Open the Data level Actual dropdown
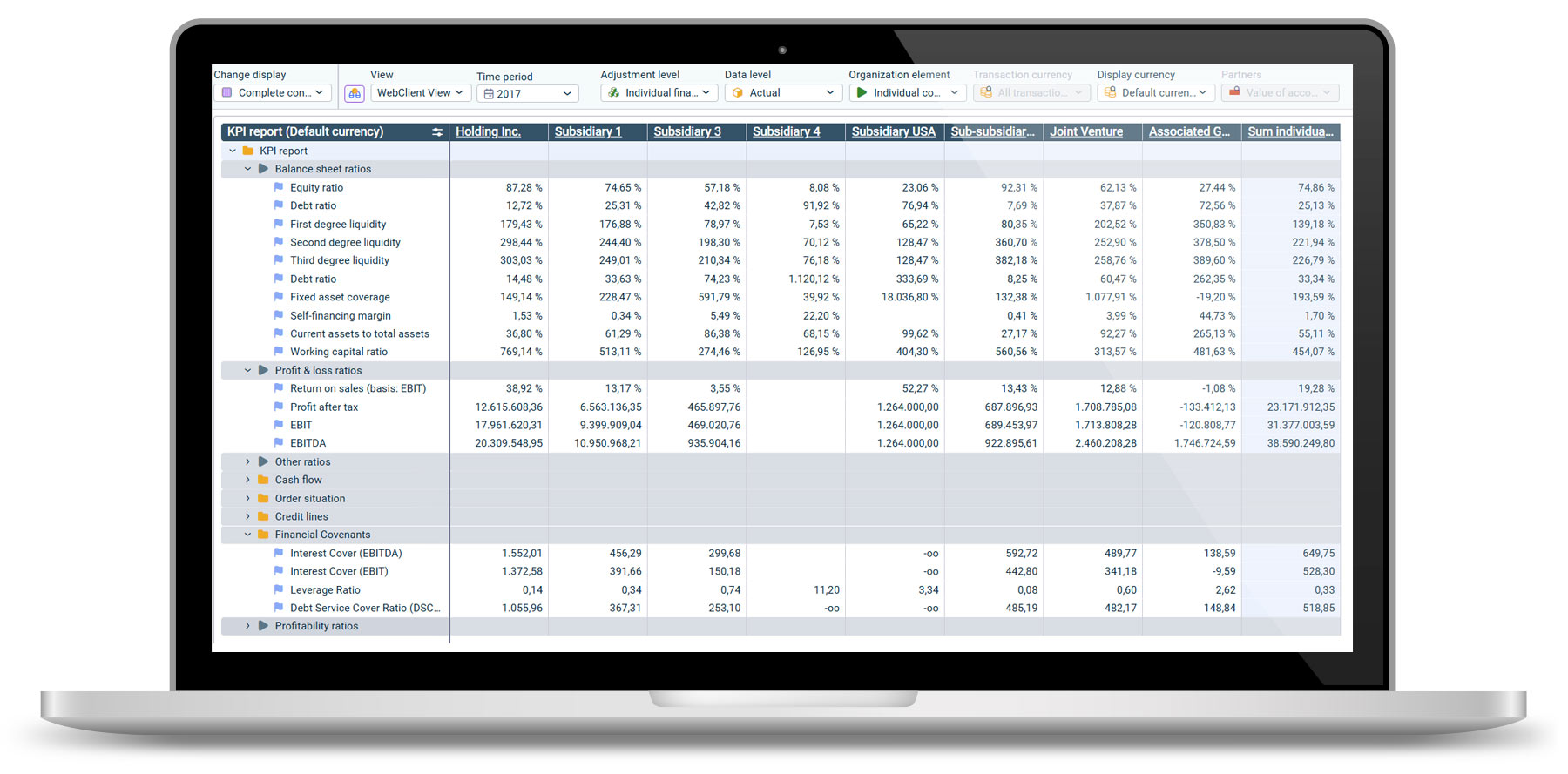This screenshot has width=1568, height=774. tap(782, 92)
